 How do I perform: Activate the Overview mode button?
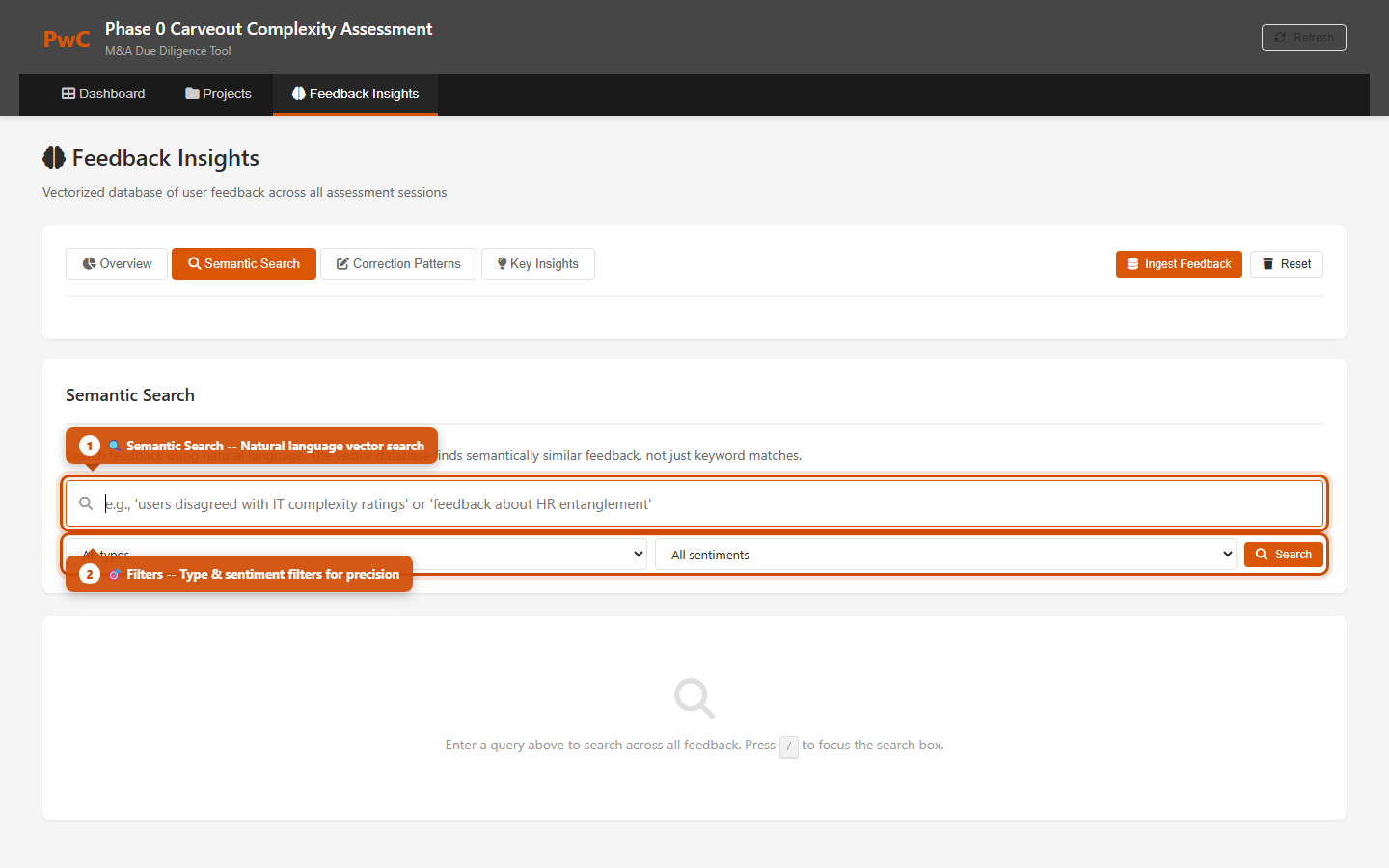click(116, 263)
